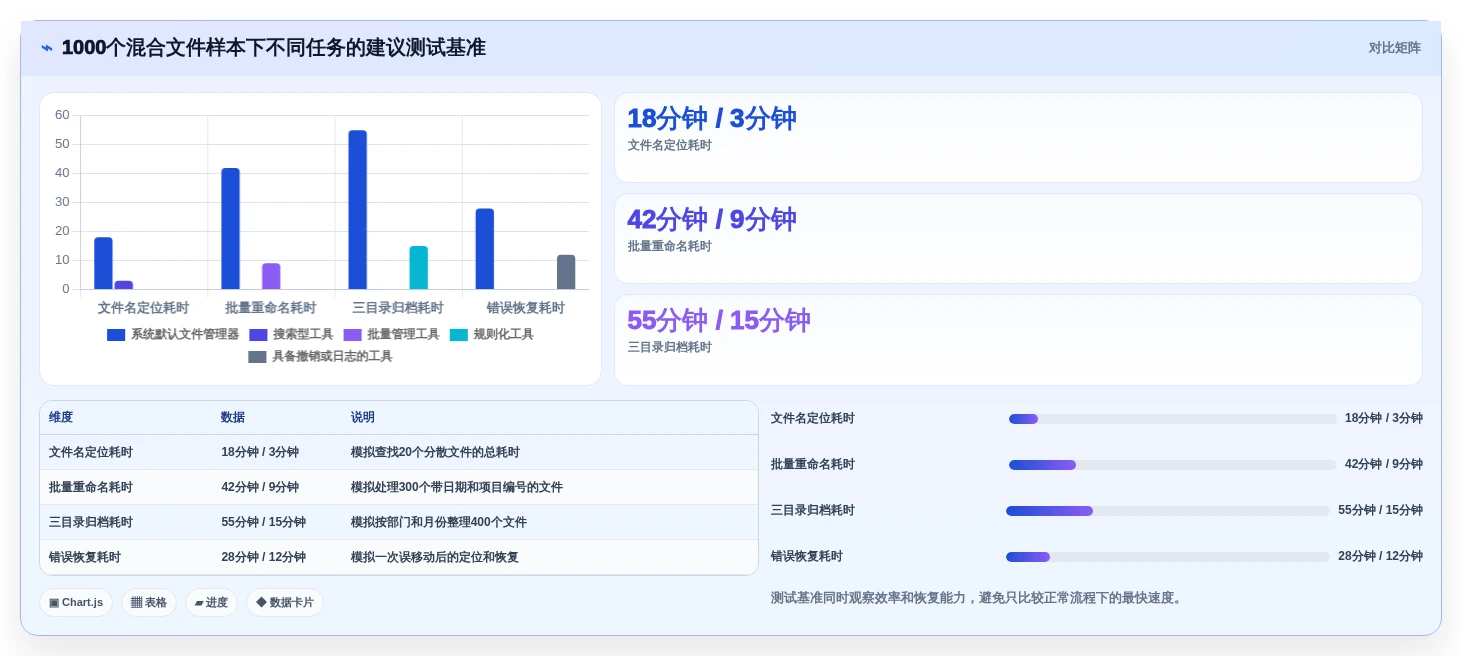Select the 批量重命名耗时 table row label
Viewport: 1462px width, 656px height.
pos(91,488)
